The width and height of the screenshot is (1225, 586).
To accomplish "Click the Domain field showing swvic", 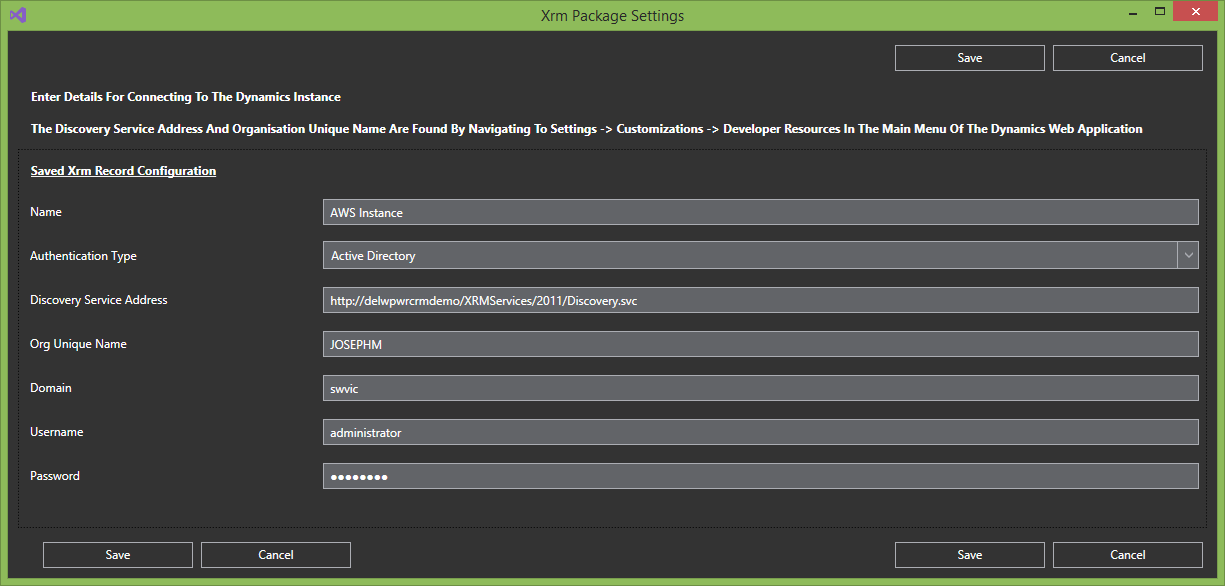I will point(760,388).
